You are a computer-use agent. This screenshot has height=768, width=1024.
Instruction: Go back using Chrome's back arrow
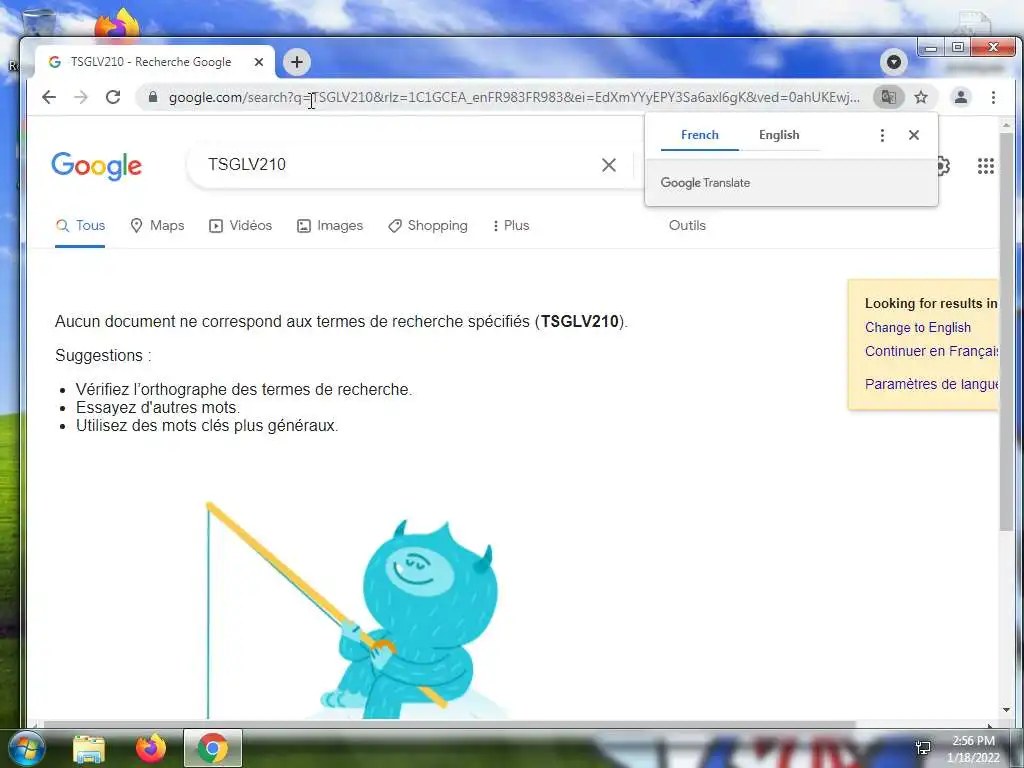tap(49, 97)
